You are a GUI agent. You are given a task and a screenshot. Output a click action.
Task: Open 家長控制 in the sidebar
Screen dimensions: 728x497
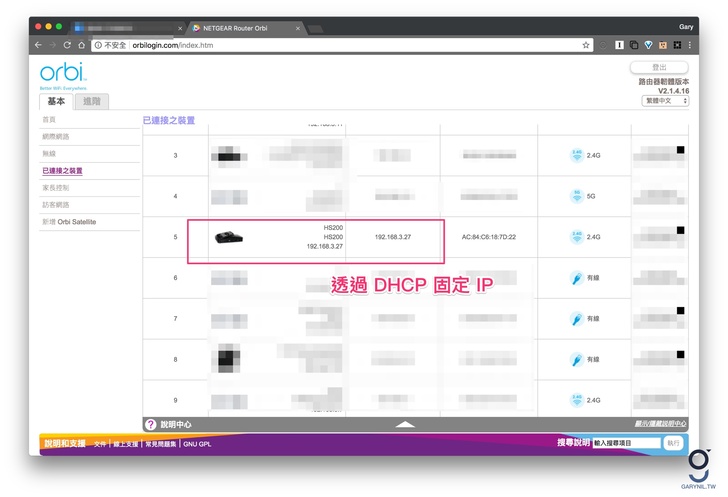click(x=56, y=188)
